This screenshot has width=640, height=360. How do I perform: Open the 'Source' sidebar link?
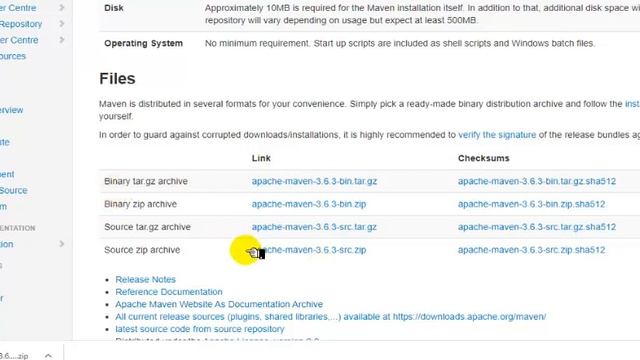(x=13, y=191)
